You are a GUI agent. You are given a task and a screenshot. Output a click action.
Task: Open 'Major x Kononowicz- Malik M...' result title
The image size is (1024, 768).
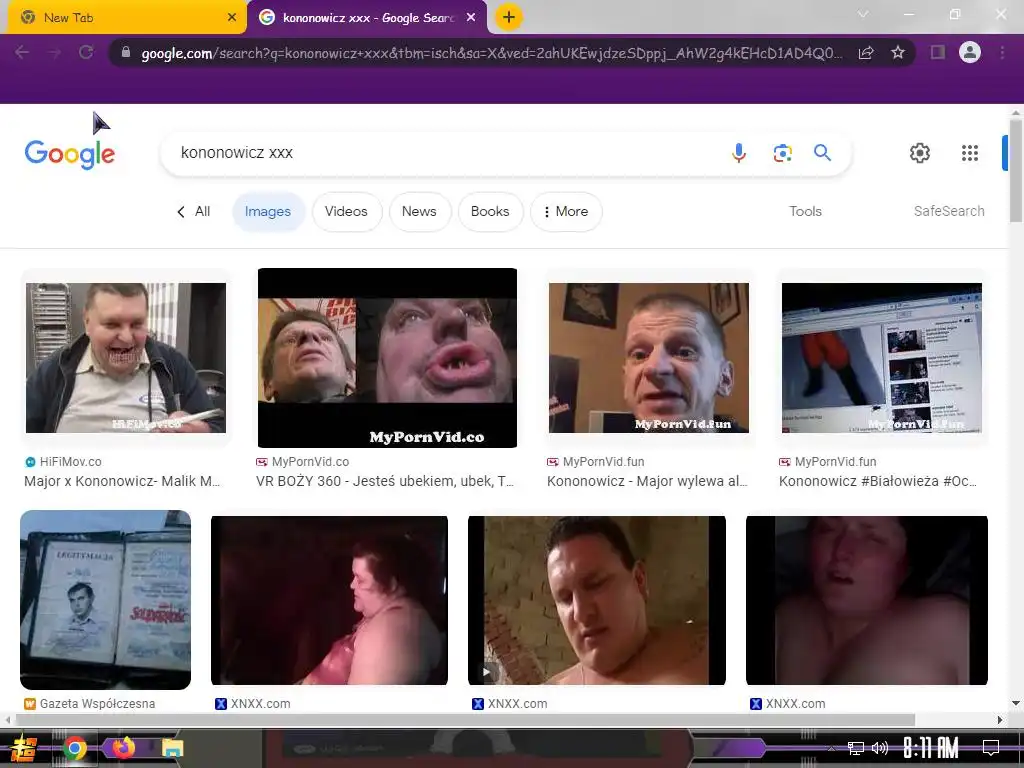pos(122,481)
